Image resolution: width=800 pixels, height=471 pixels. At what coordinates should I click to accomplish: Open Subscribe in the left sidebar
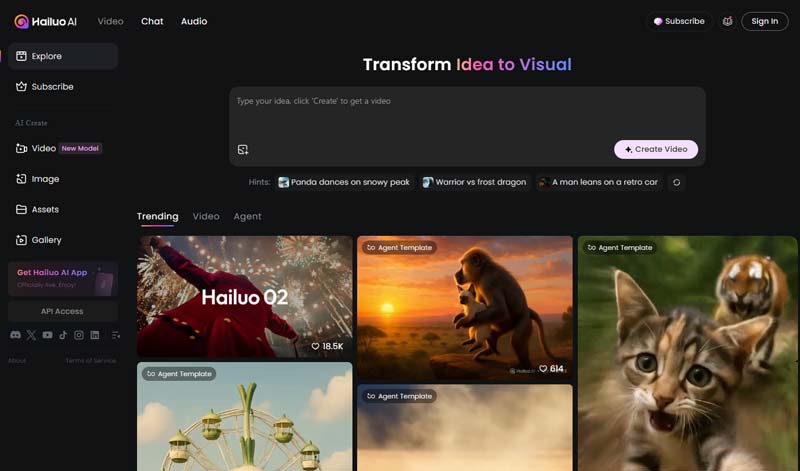pos(63,87)
